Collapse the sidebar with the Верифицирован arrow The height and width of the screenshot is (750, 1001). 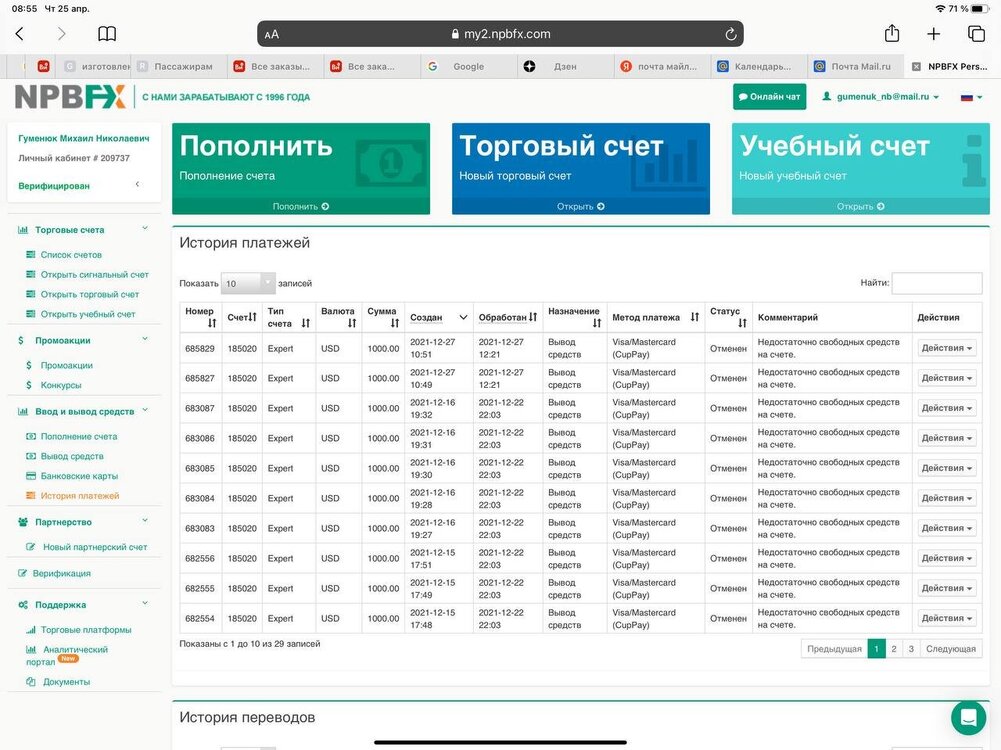click(137, 184)
